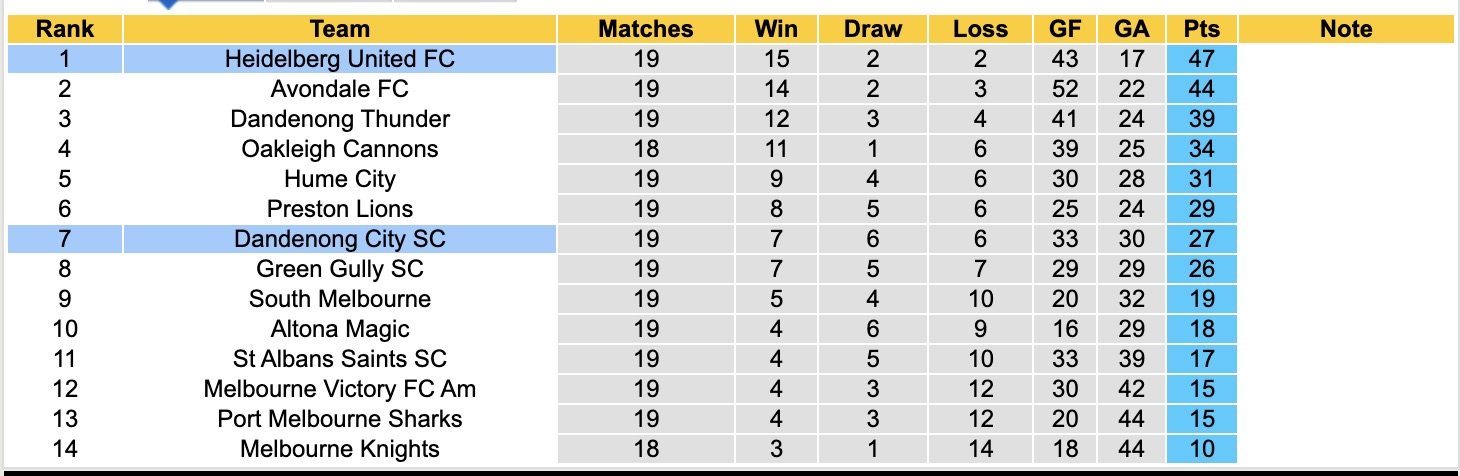Select rank 7 cell for Dandenong City
Viewport: 1460px width, 476px height.
(64, 239)
